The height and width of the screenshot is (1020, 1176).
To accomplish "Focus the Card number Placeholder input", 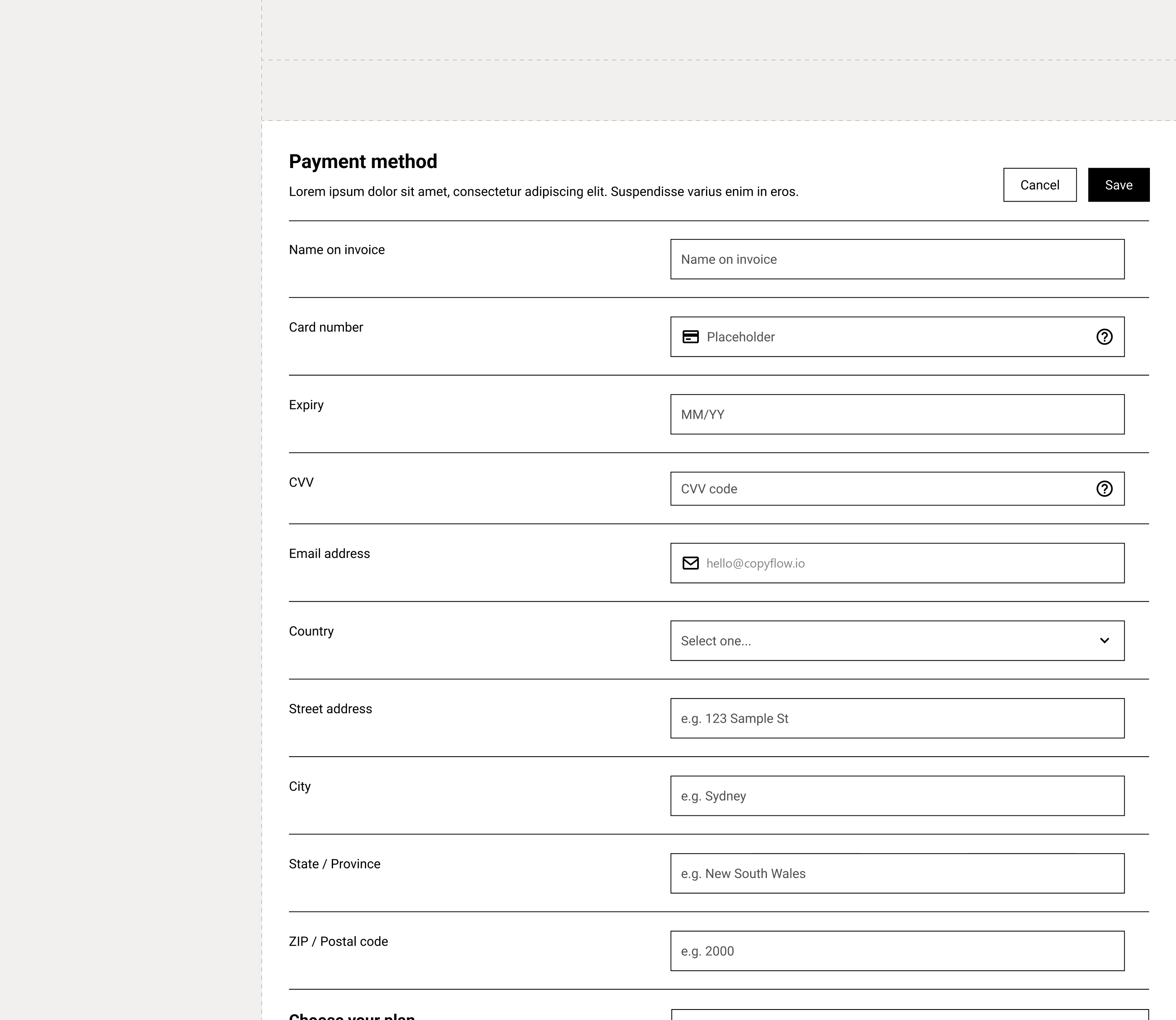I will point(897,337).
